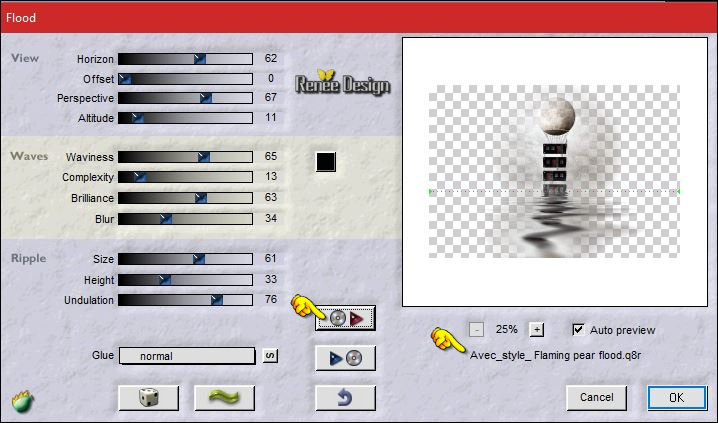
Task: Adjust the Offset slider
Action: [185, 79]
